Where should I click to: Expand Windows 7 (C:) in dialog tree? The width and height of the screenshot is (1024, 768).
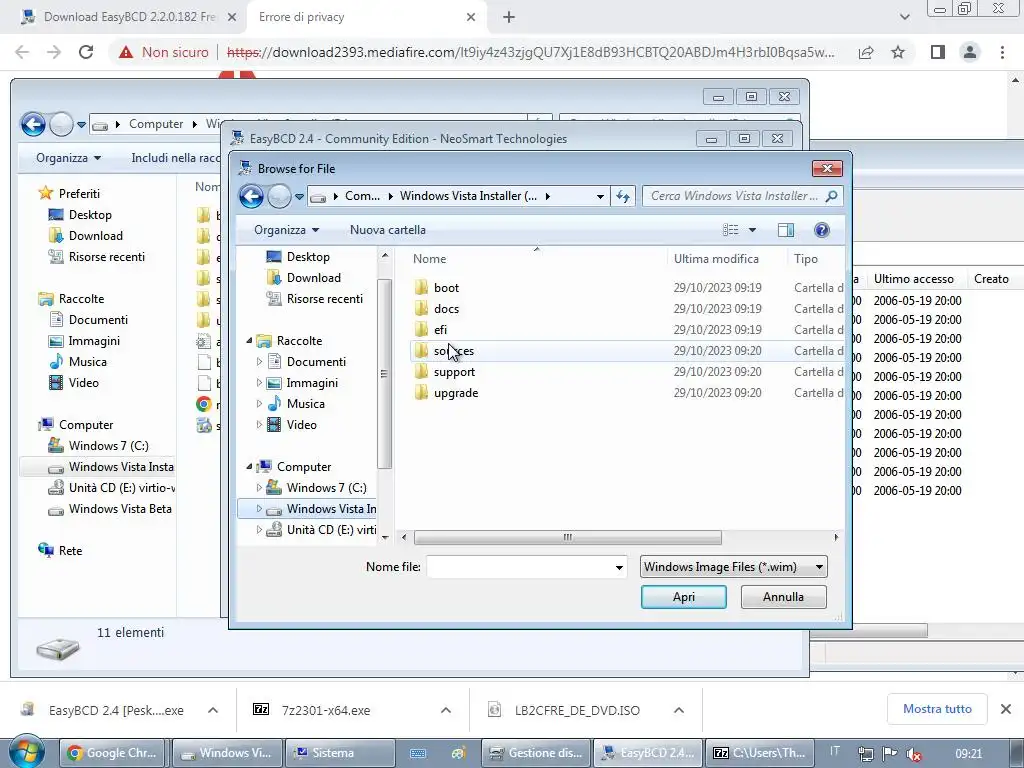259,488
